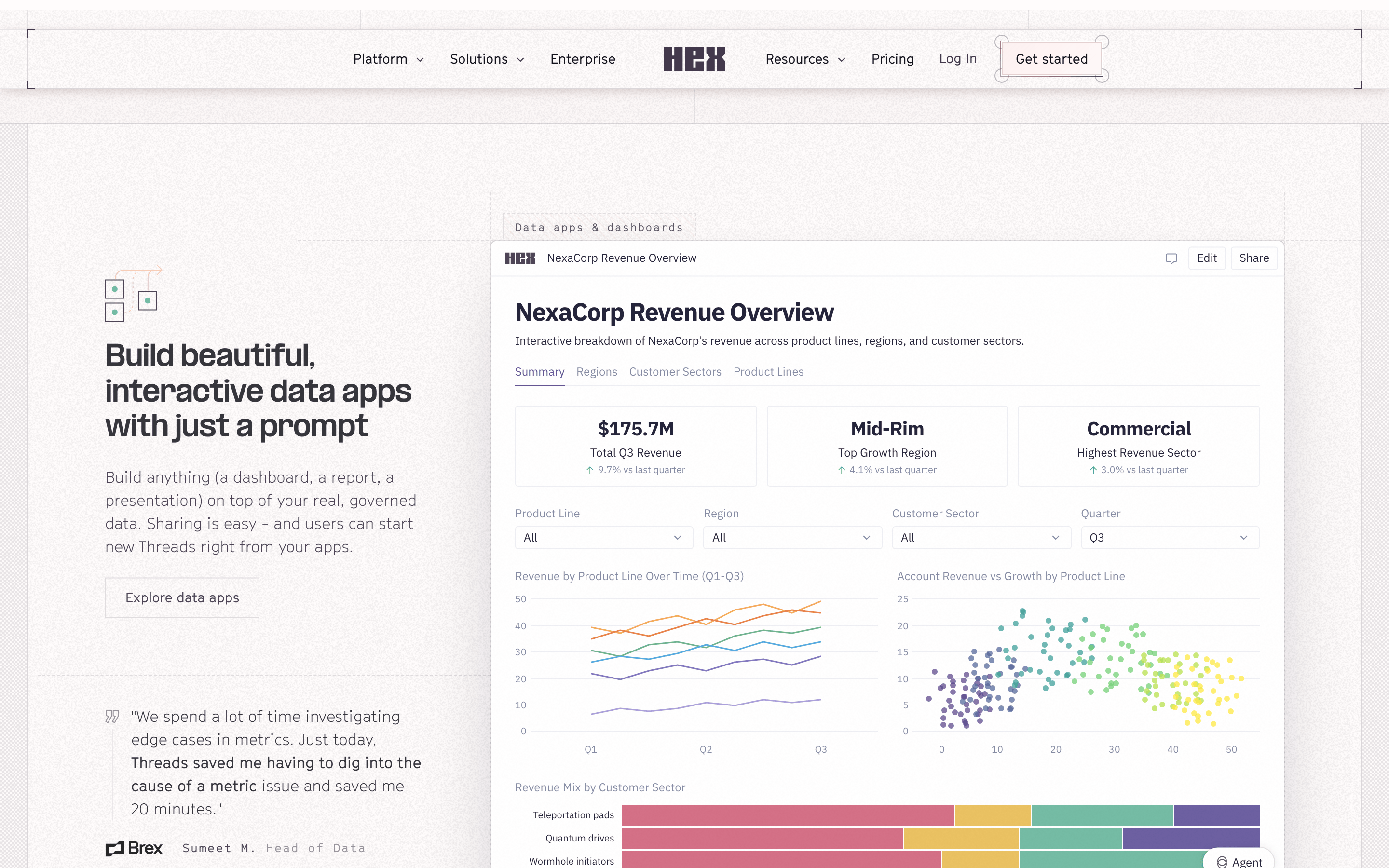Open the Product Line dropdown
Screen dimensions: 1389x868
pyautogui.click(x=604, y=537)
